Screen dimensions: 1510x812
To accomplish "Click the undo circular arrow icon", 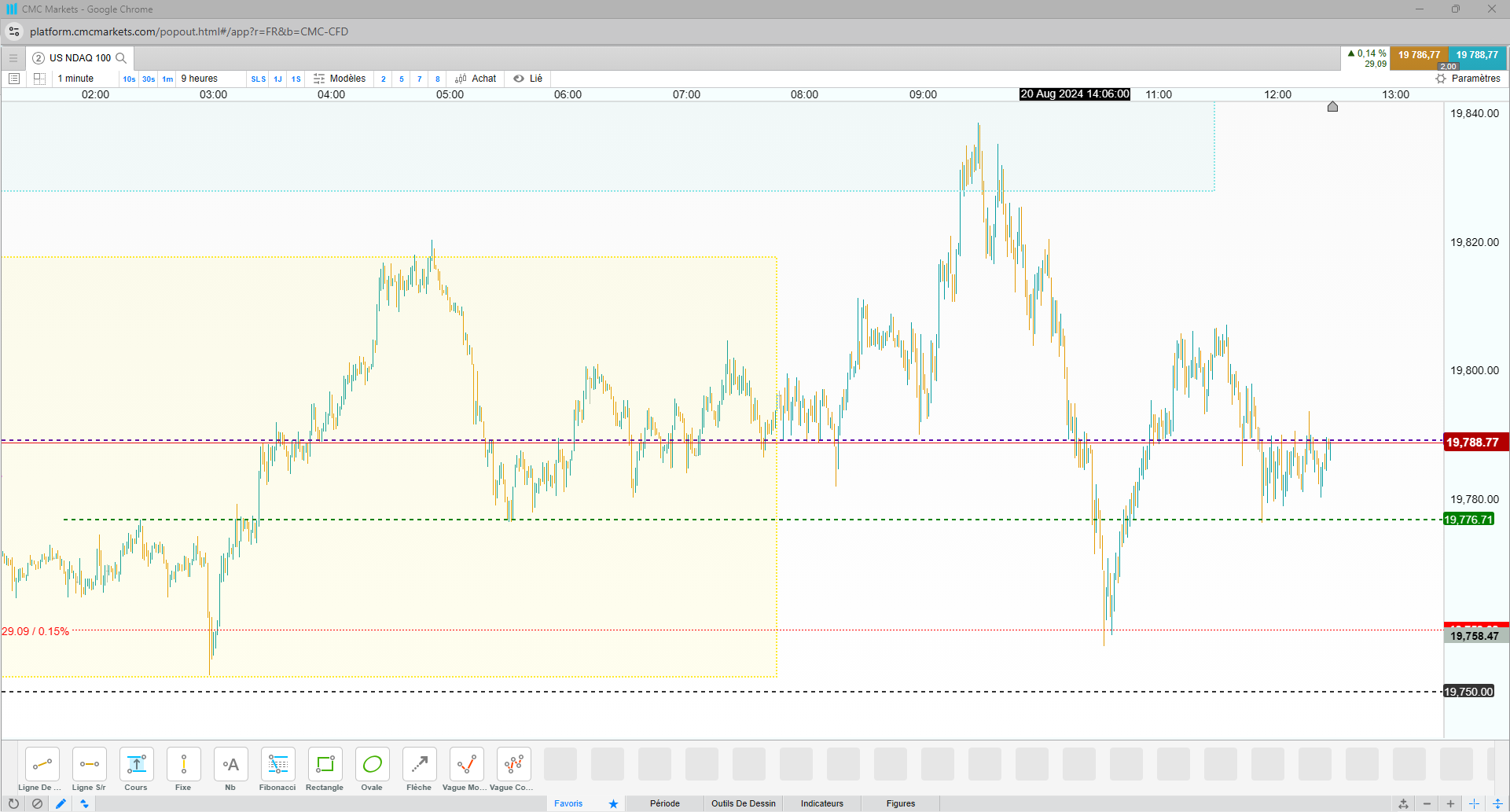I will (13, 803).
